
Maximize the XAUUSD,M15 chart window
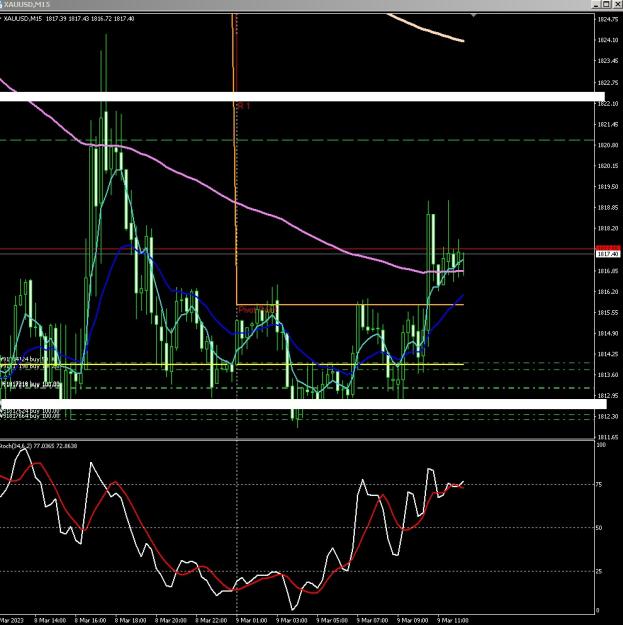[606, 4]
